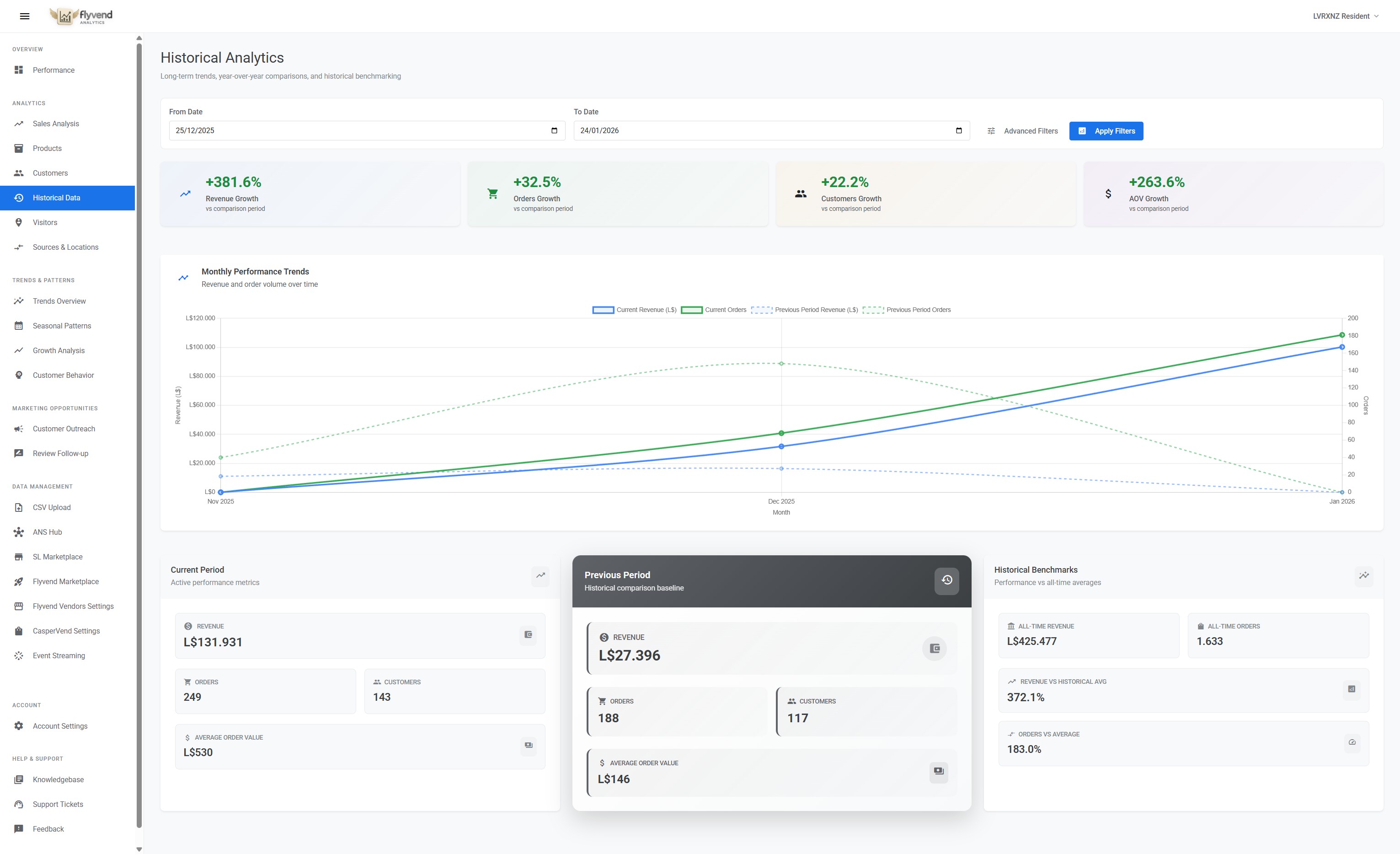Switch to the Historical Data tab
The height and width of the screenshot is (854, 1400).
pyautogui.click(x=56, y=197)
